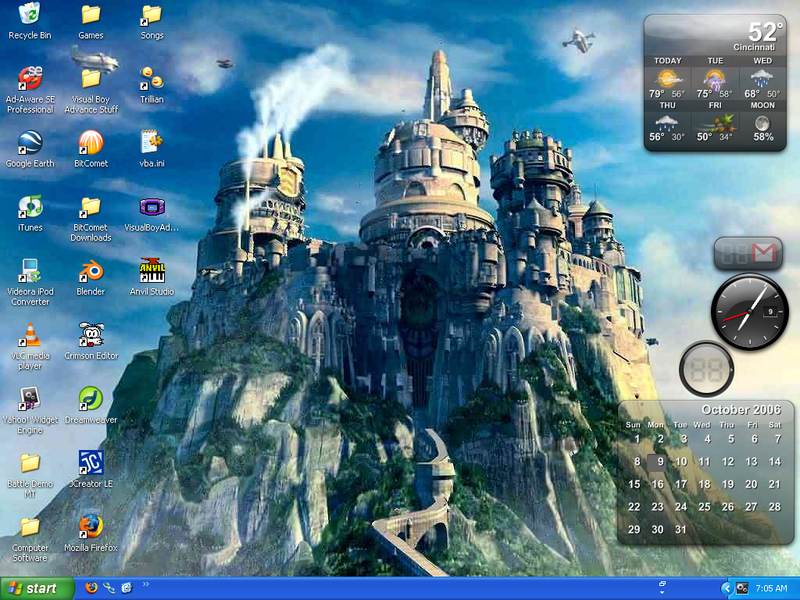Select date 28 in the calendar widget
This screenshot has width=800, height=600.
pos(774,507)
